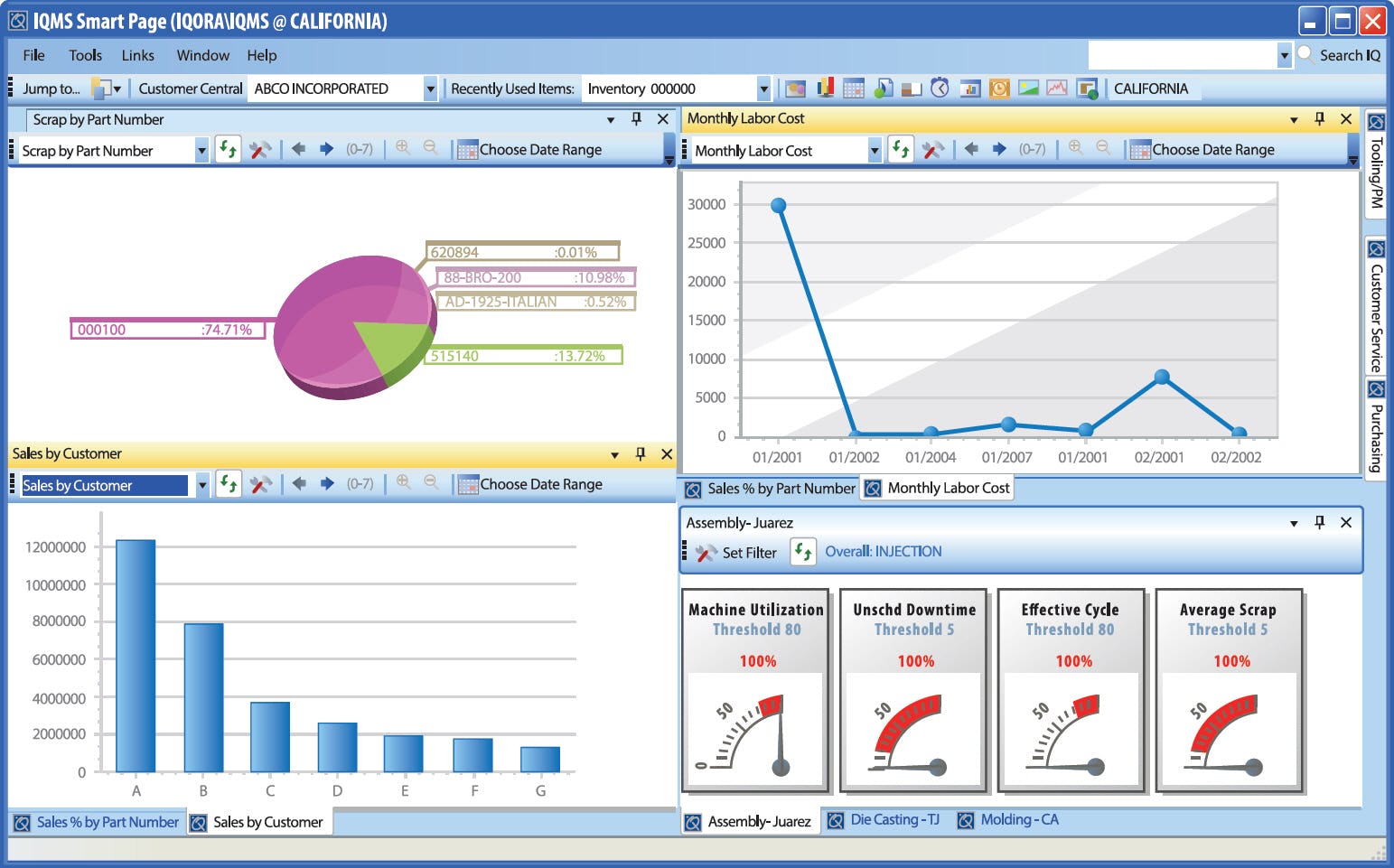This screenshot has width=1394, height=868.
Task: Toggle auto-hide pin on Assembly-Juarez panel
Action: (1320, 523)
